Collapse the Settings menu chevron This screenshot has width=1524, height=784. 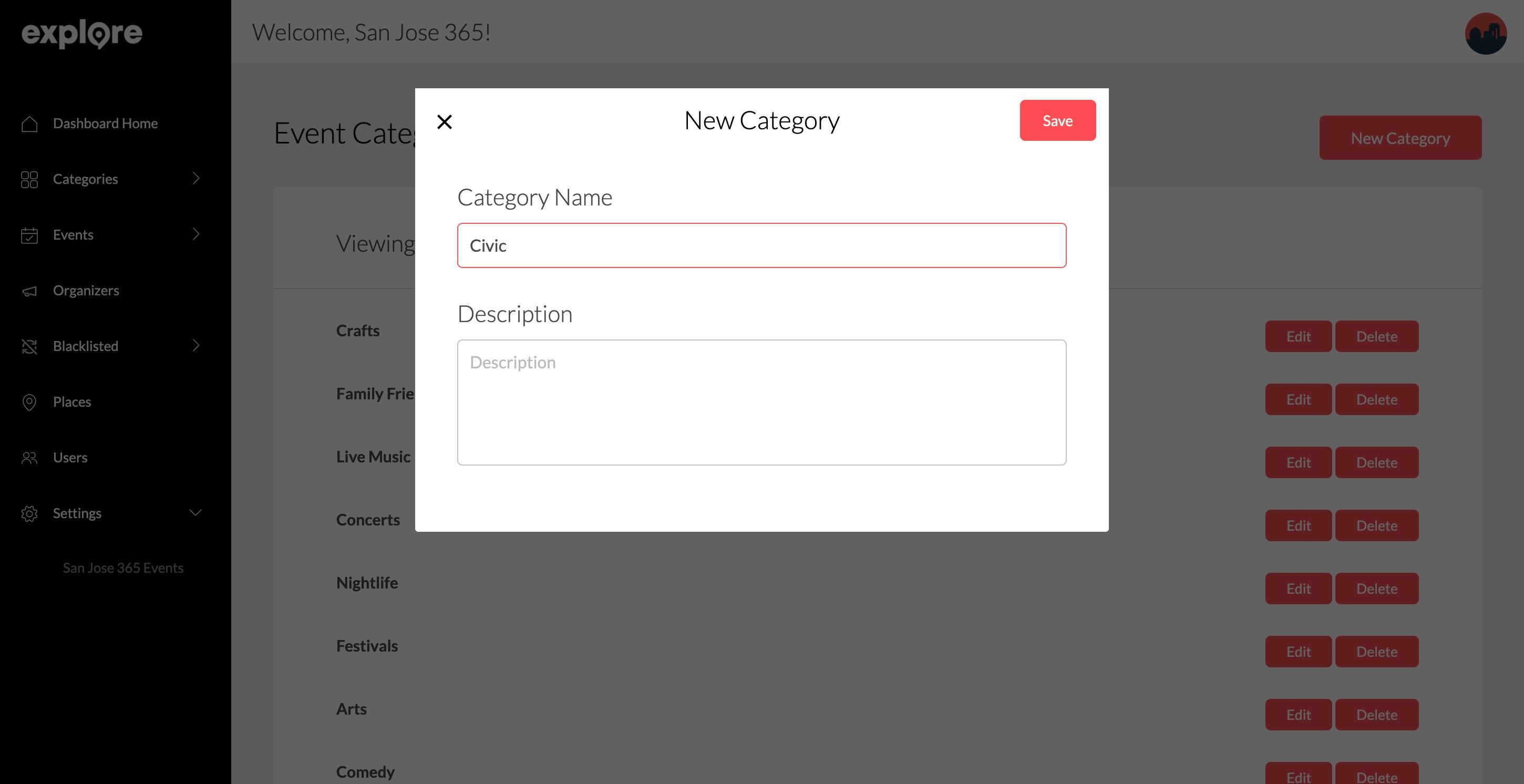tap(195, 512)
